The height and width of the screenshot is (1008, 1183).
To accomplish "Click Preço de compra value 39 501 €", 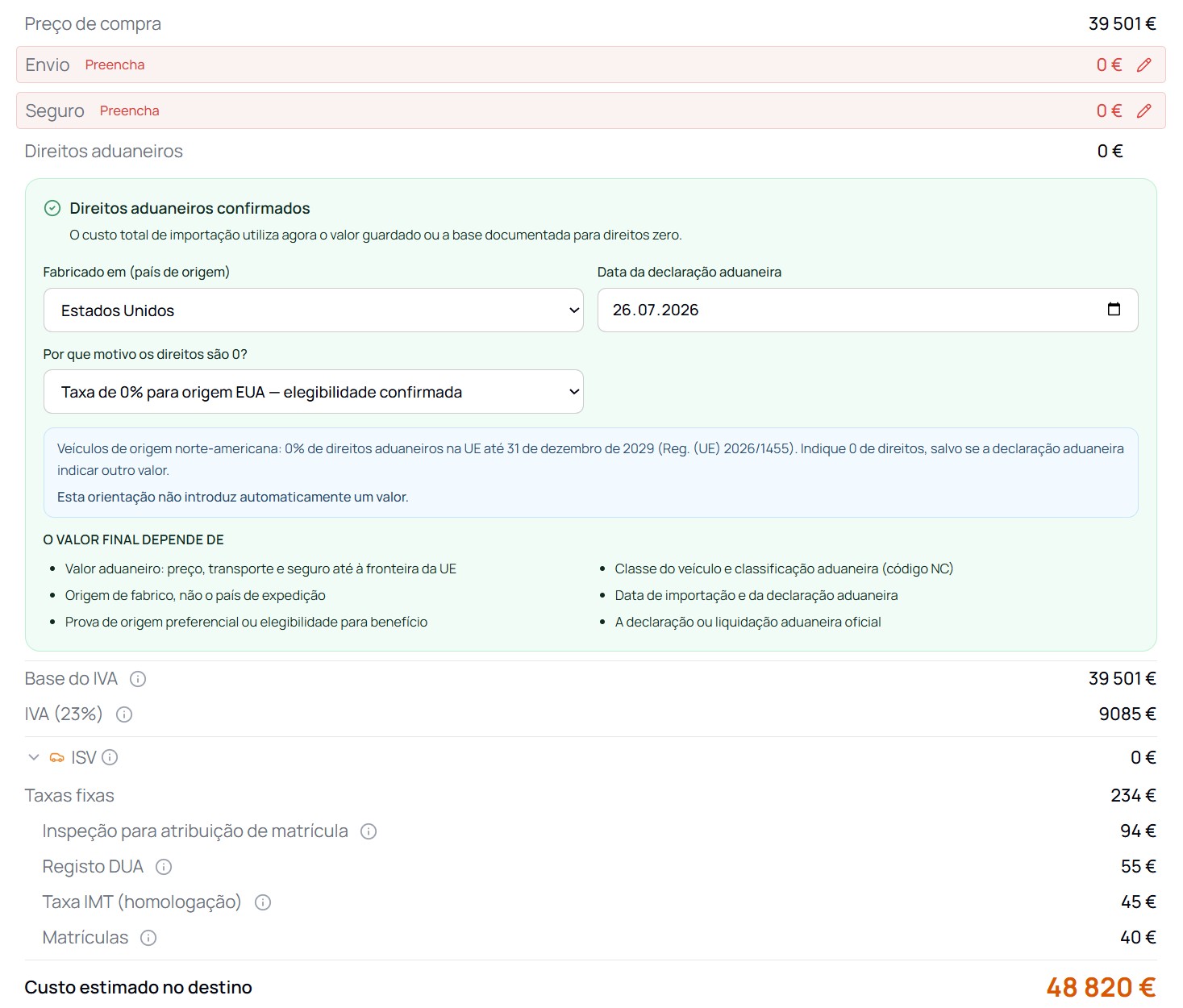I will 1123,24.
